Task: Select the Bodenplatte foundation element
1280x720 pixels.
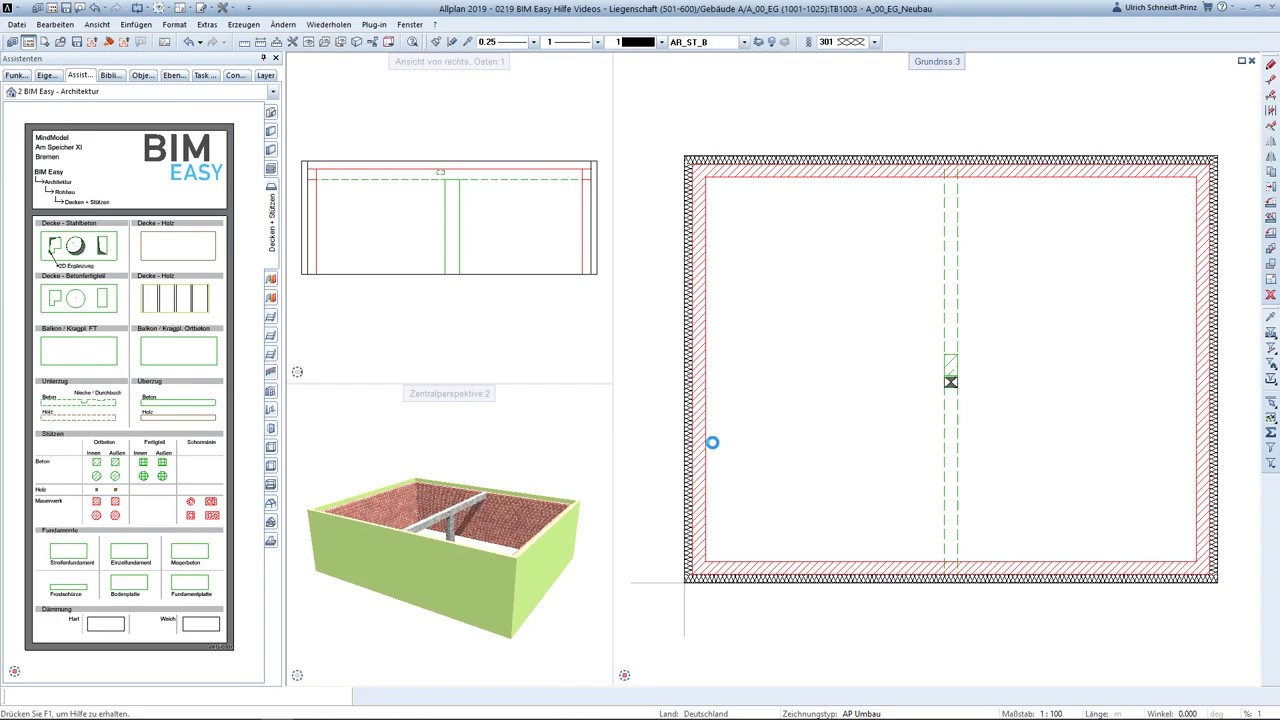Action: (129, 582)
